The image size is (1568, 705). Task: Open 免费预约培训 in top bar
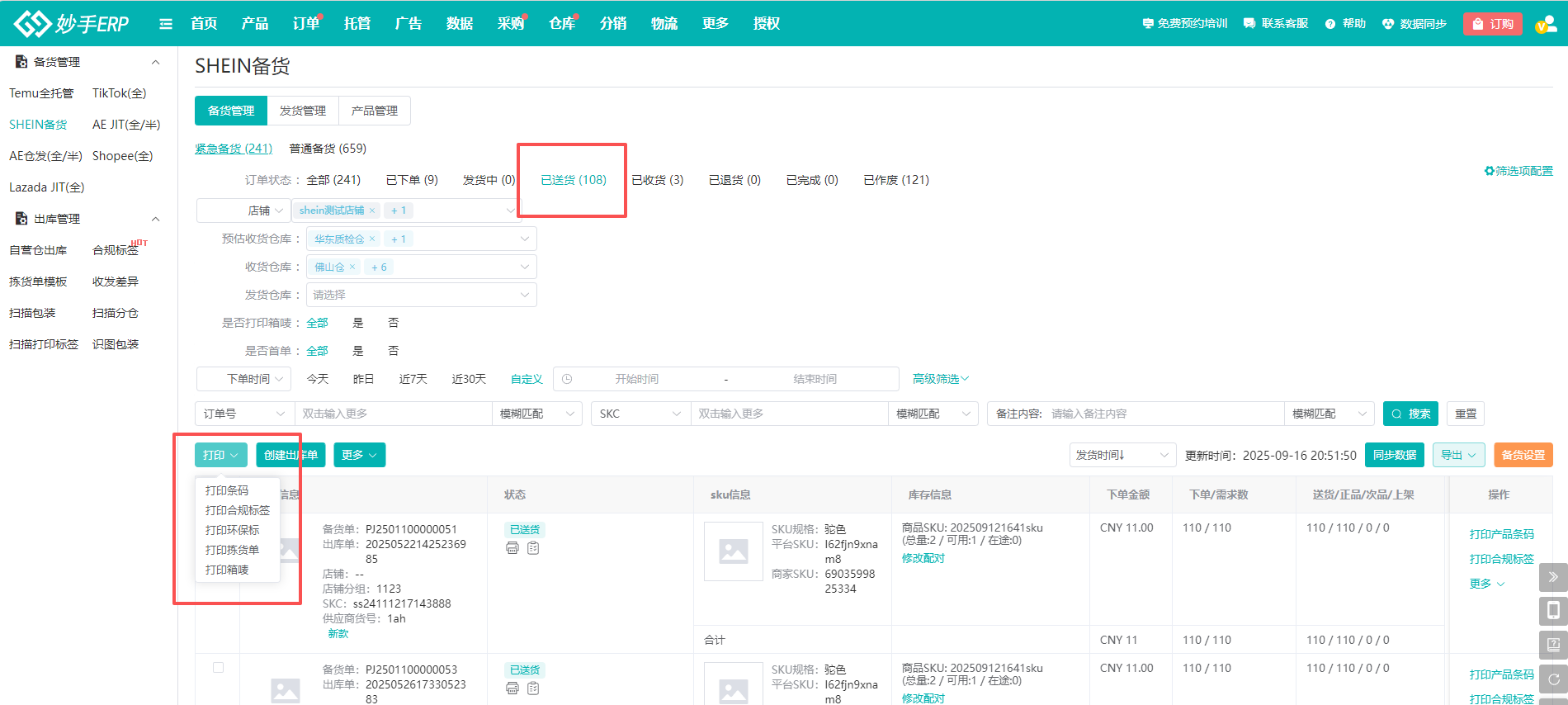(x=1185, y=24)
